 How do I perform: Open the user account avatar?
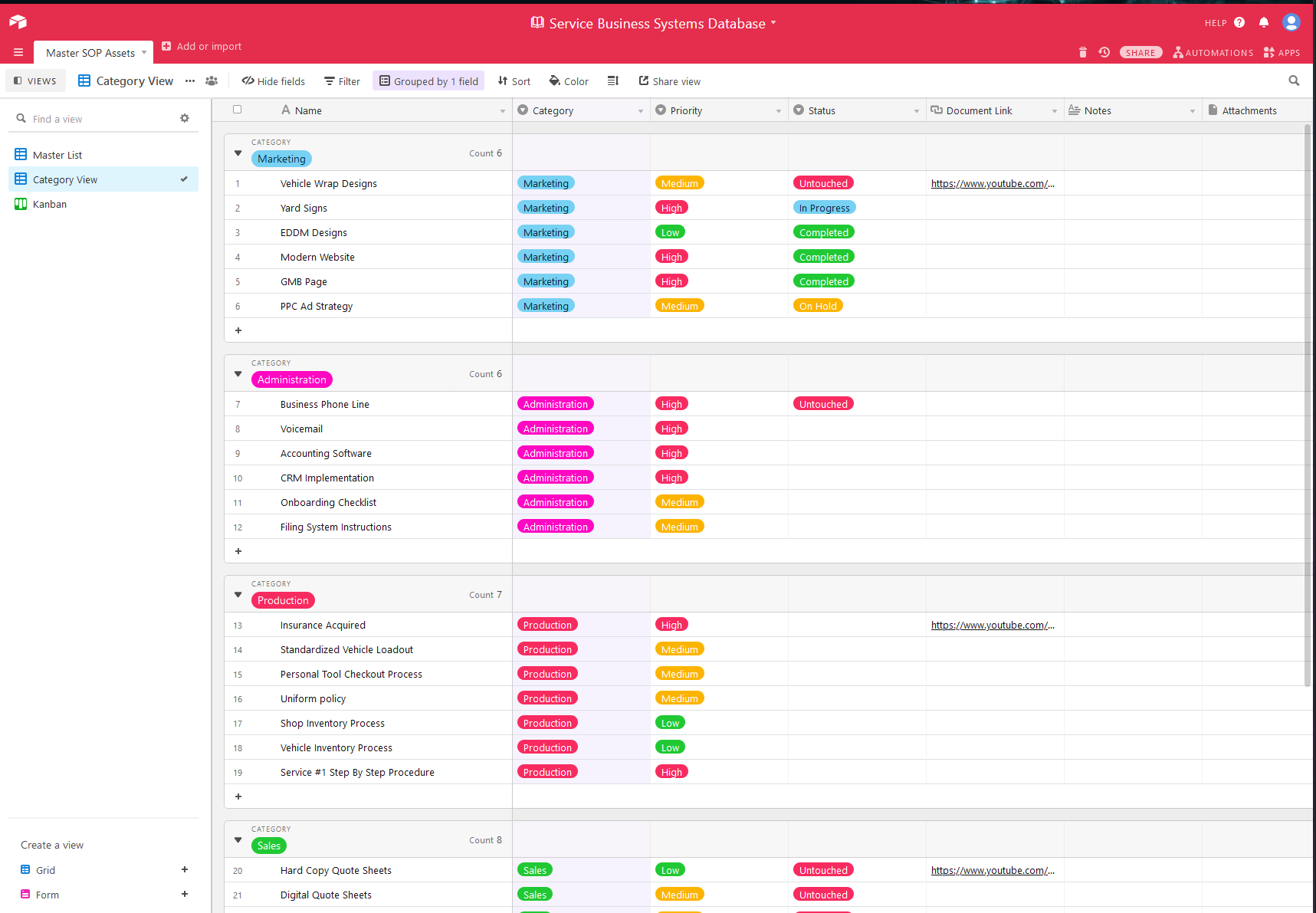[x=1291, y=23]
